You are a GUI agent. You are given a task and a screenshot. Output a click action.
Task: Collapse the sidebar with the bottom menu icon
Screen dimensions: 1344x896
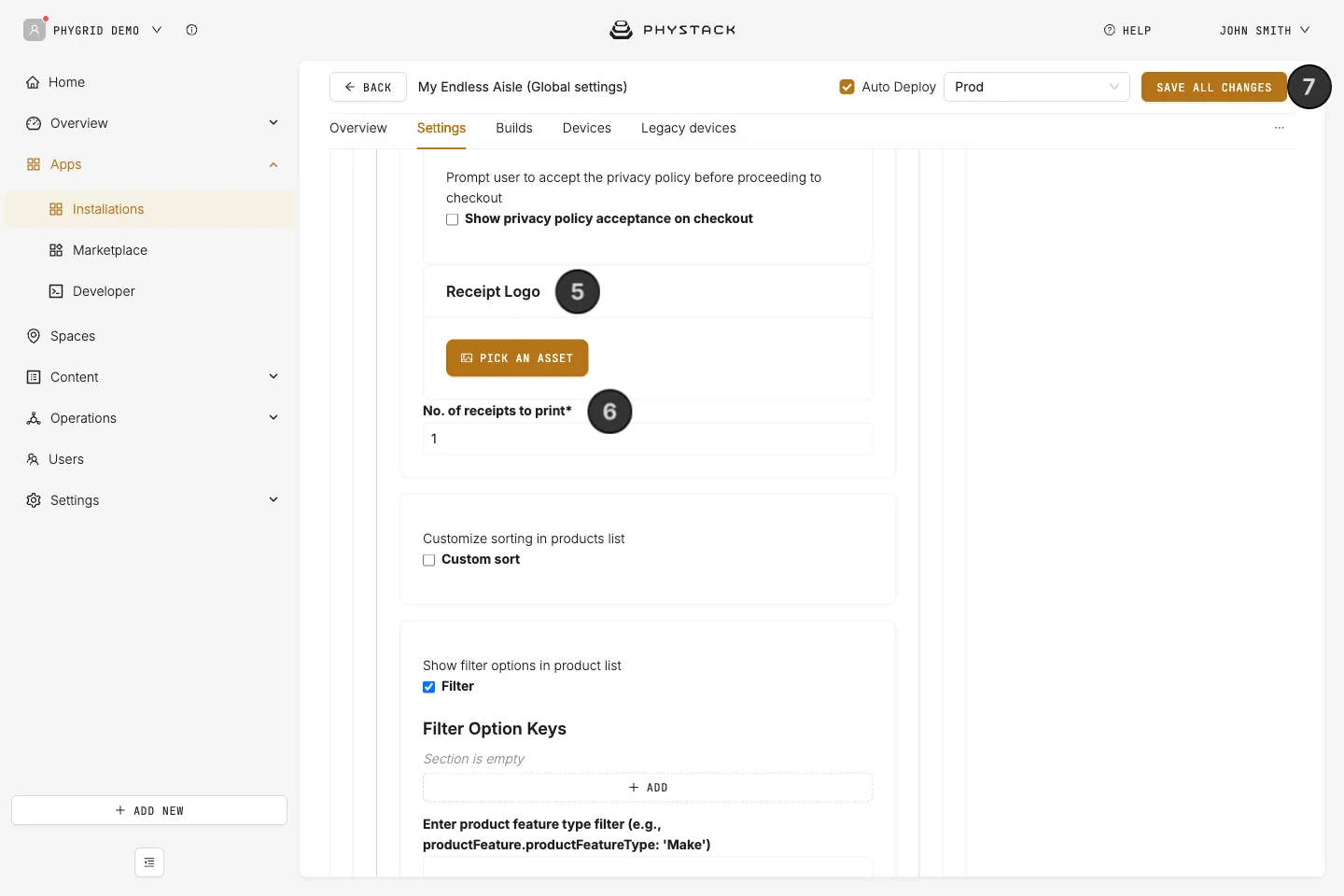(149, 862)
